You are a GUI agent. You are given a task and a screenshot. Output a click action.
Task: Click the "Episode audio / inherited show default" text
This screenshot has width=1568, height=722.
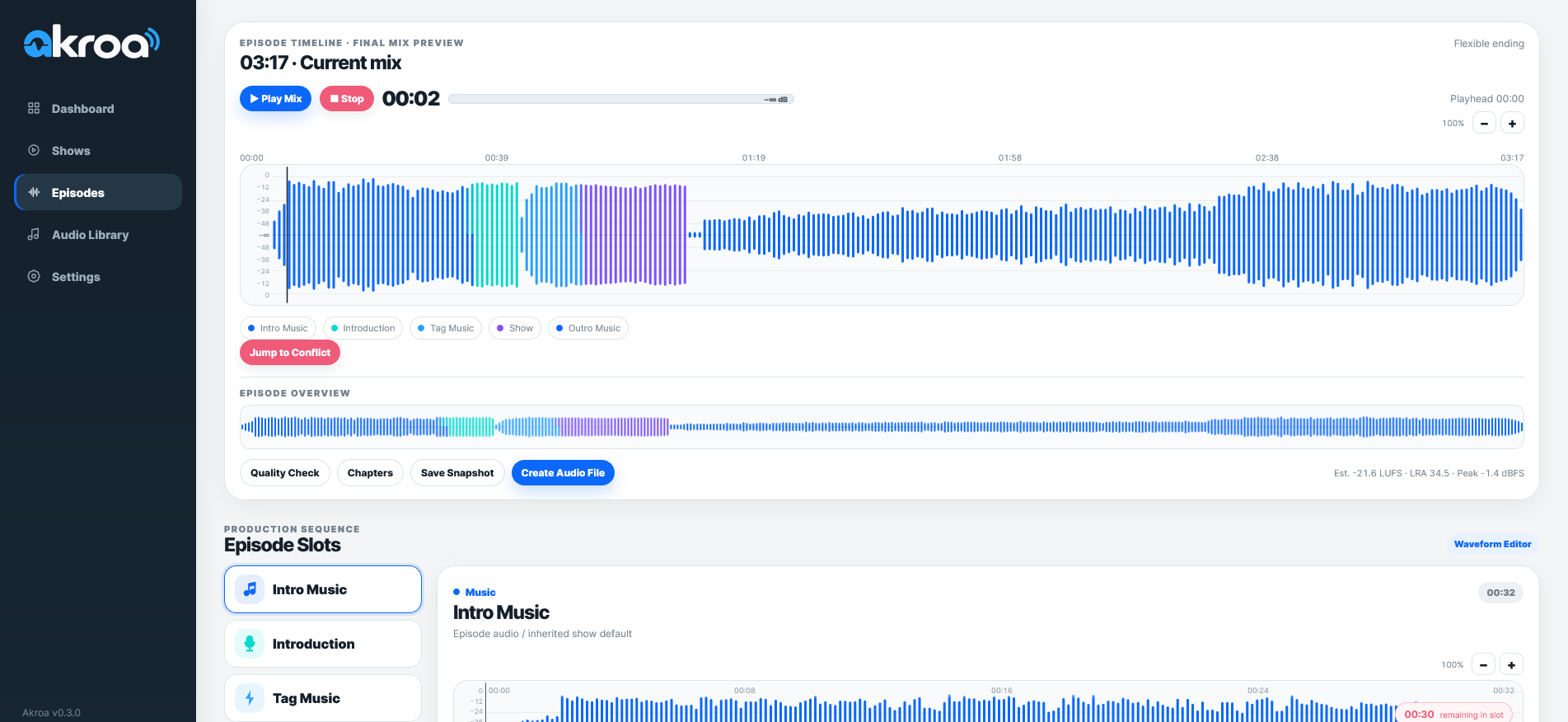coord(542,634)
